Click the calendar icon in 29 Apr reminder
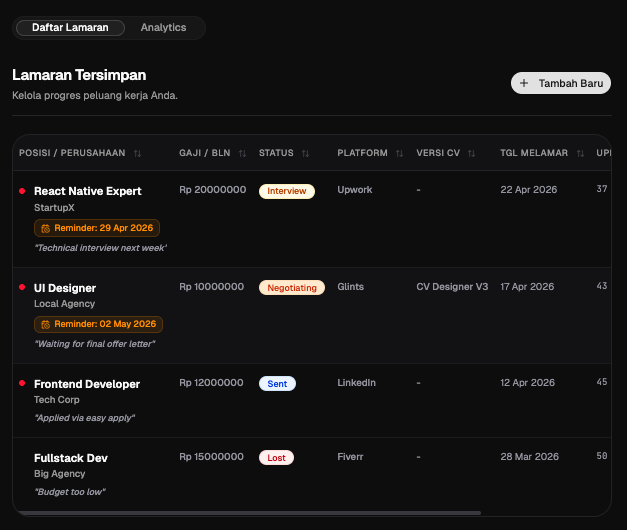This screenshot has height=530, width=627. [46, 228]
